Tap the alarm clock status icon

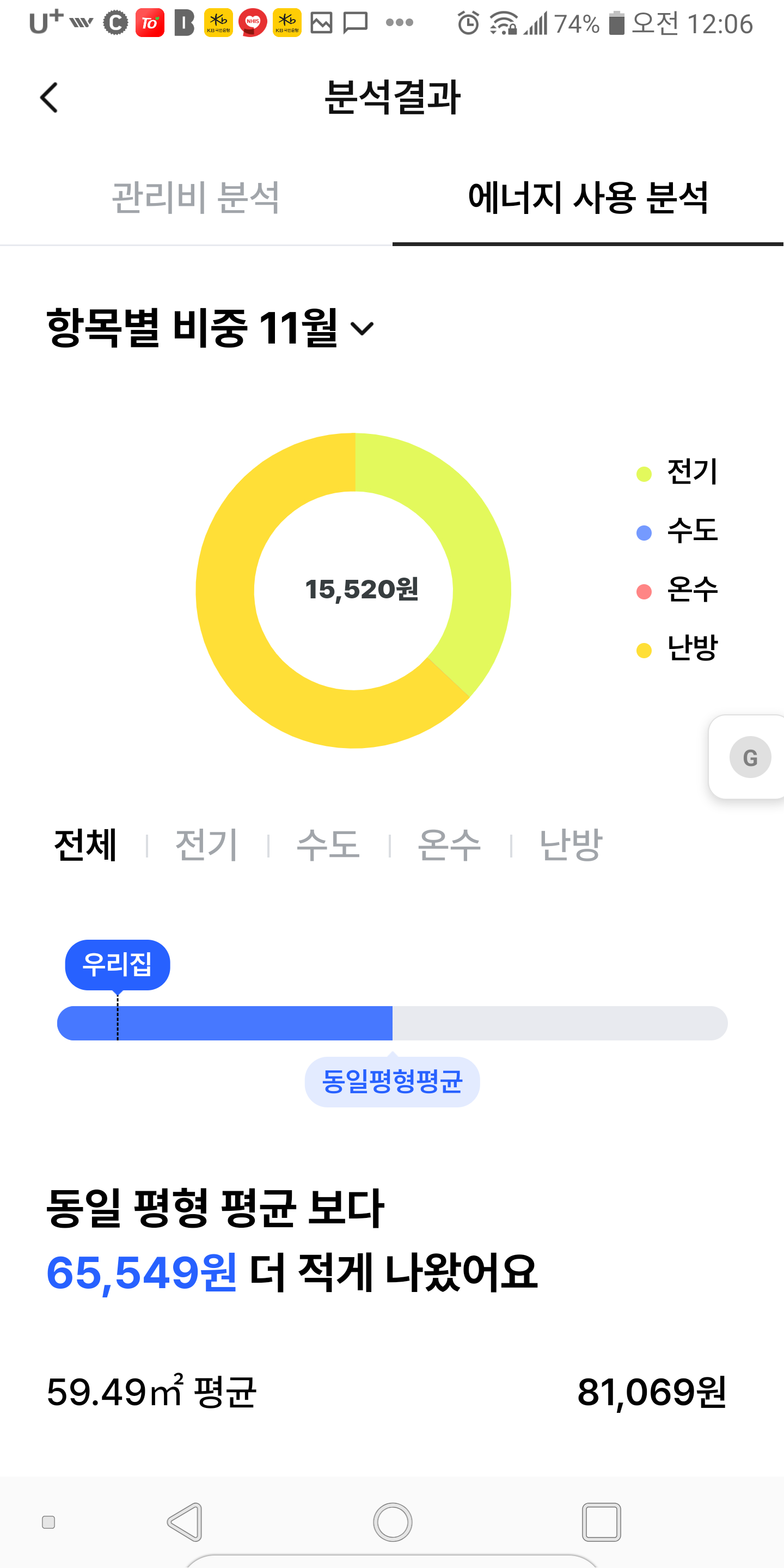click(468, 24)
